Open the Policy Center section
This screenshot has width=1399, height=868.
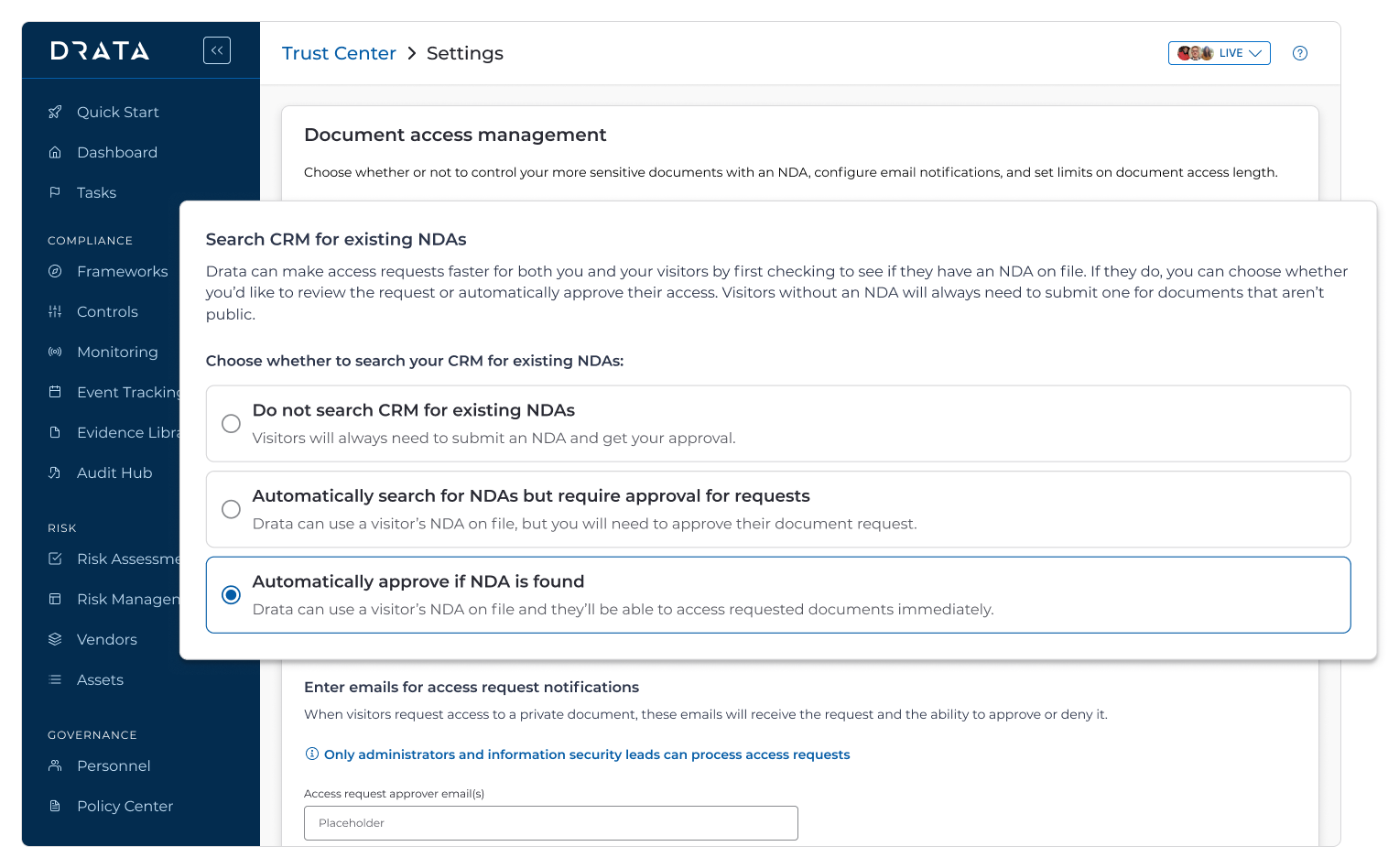click(125, 806)
